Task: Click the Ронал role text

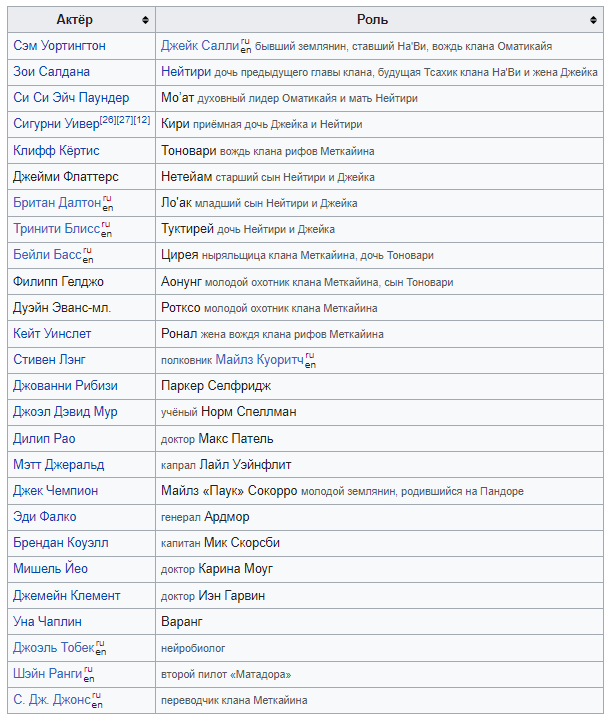Action: tap(179, 334)
